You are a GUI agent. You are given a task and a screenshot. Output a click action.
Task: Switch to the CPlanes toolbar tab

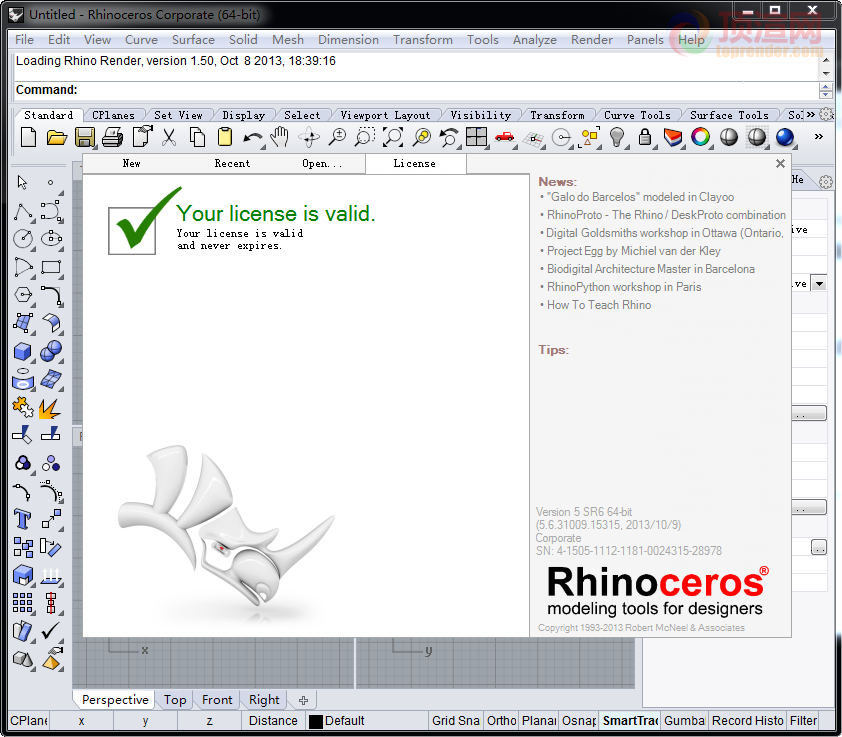[113, 115]
